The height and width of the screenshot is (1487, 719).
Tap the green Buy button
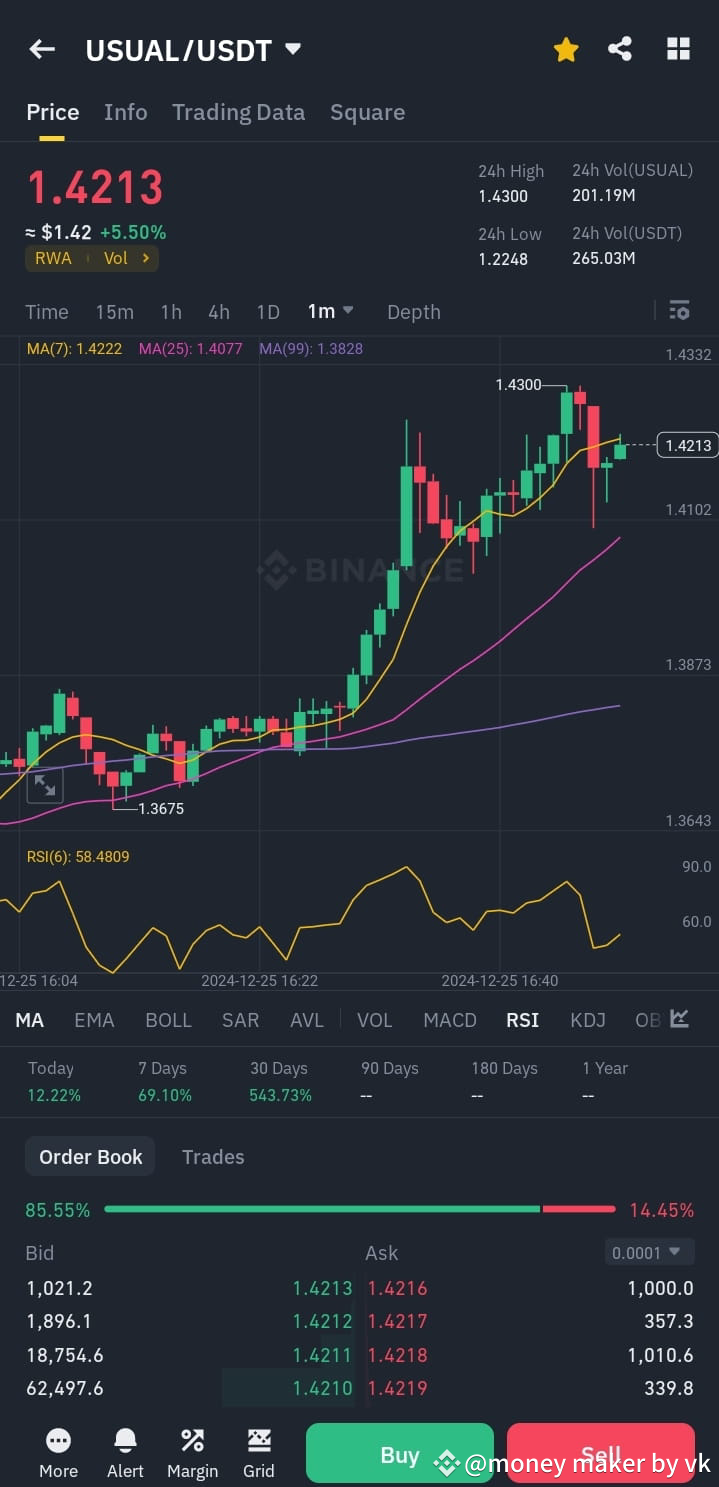coord(400,1453)
